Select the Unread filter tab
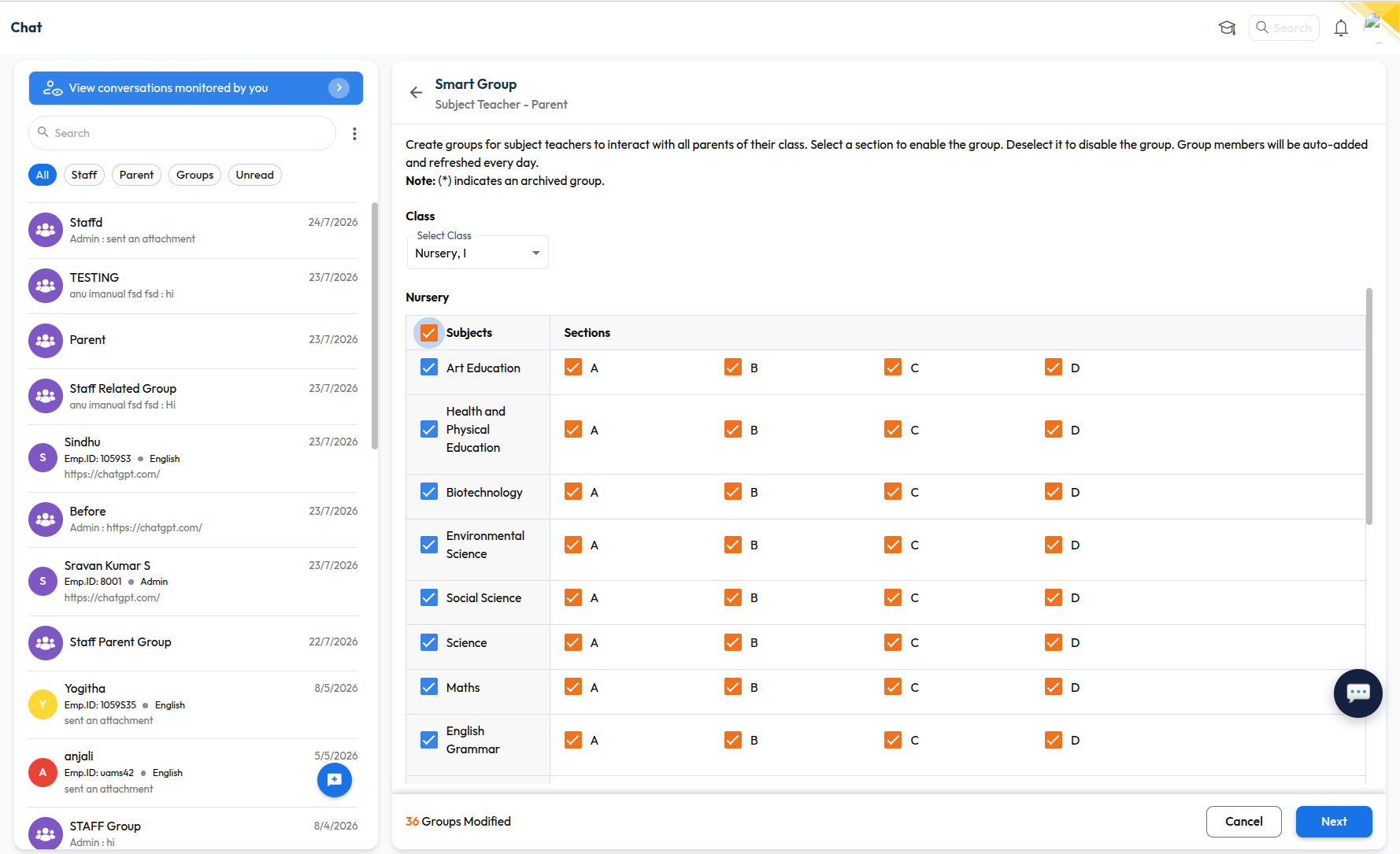This screenshot has height=854, width=1400. pyautogui.click(x=254, y=175)
